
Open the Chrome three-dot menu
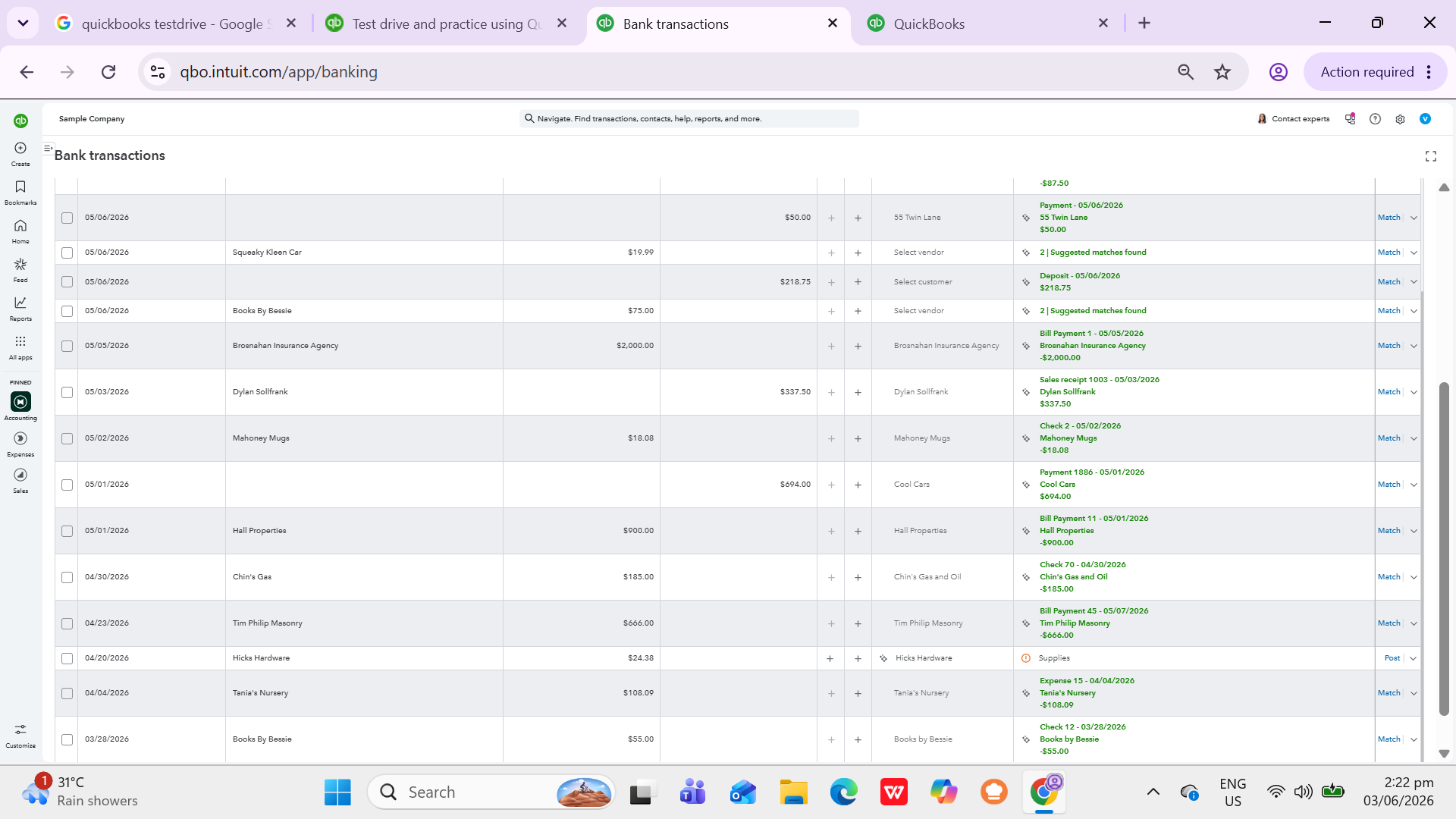pyautogui.click(x=1429, y=72)
